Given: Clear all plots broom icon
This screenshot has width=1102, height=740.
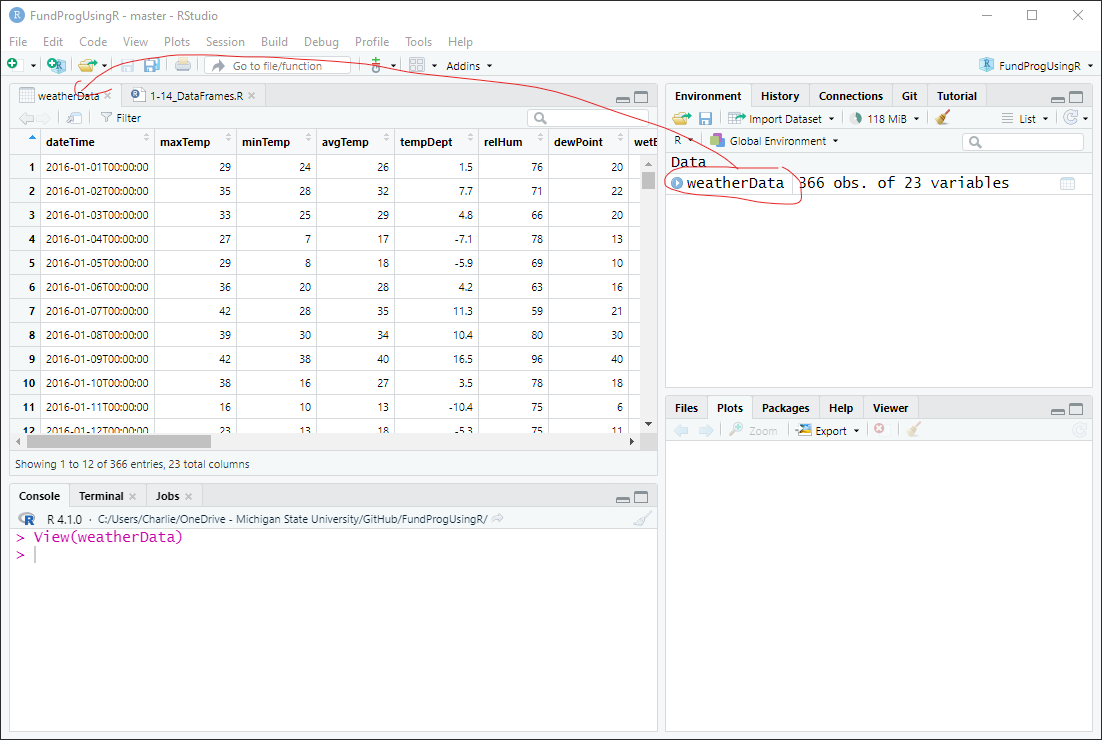Looking at the screenshot, I should click(913, 429).
